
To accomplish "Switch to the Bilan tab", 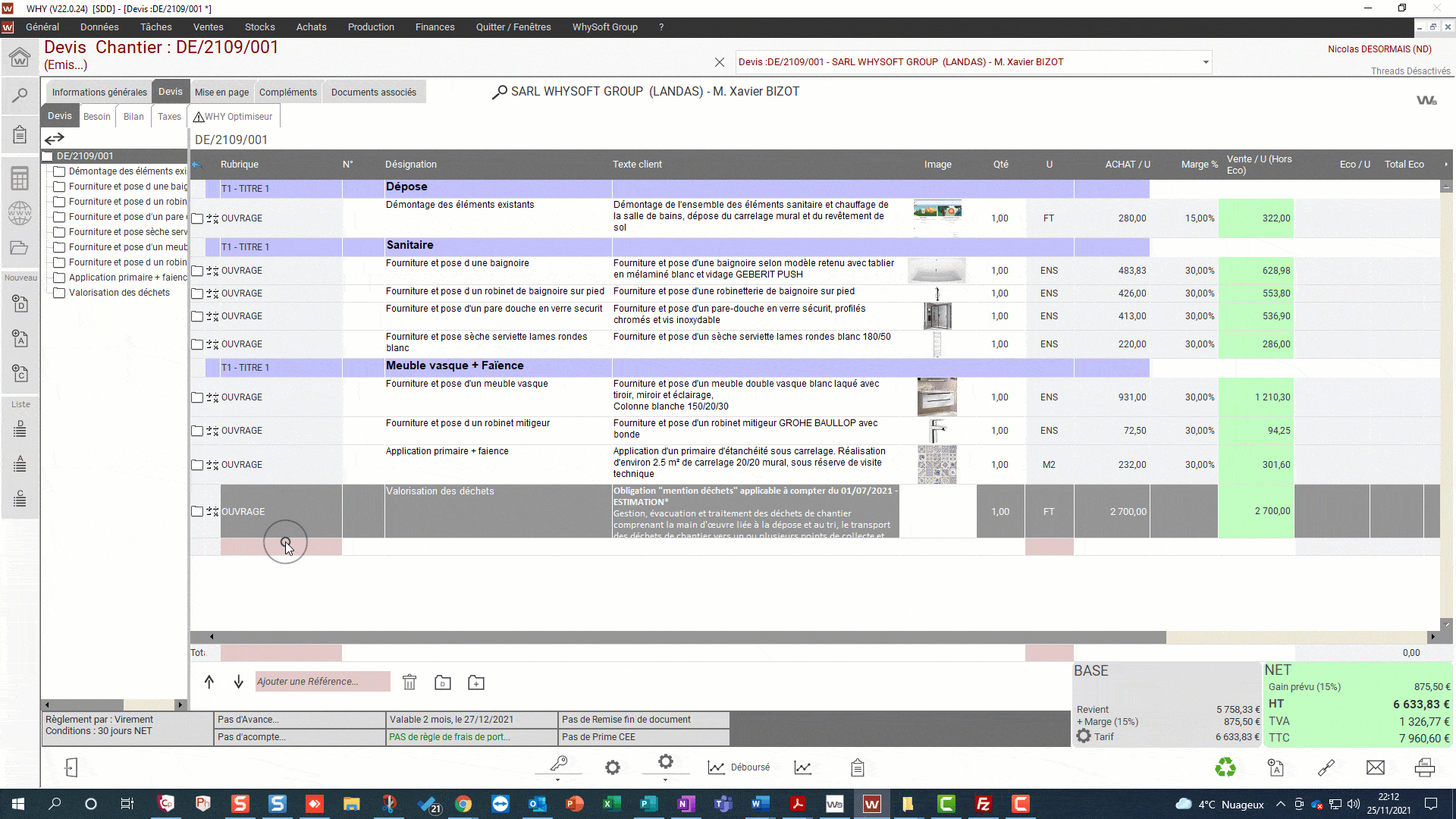I will coord(133,117).
